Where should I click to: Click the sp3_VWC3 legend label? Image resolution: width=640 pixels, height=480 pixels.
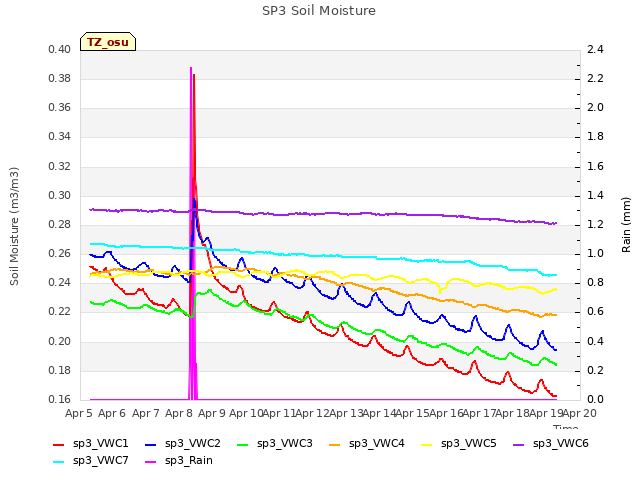point(284,444)
